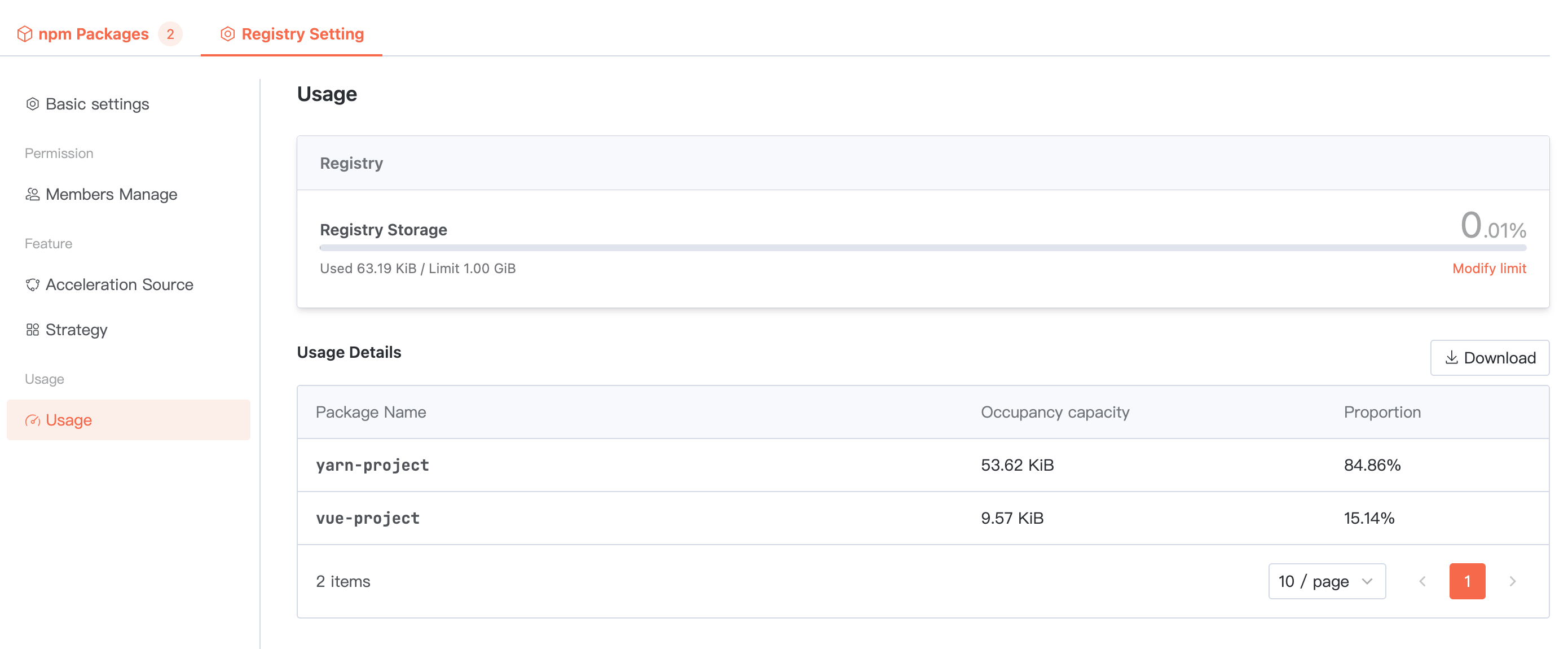Click the Members Manage people icon

pyautogui.click(x=32, y=194)
